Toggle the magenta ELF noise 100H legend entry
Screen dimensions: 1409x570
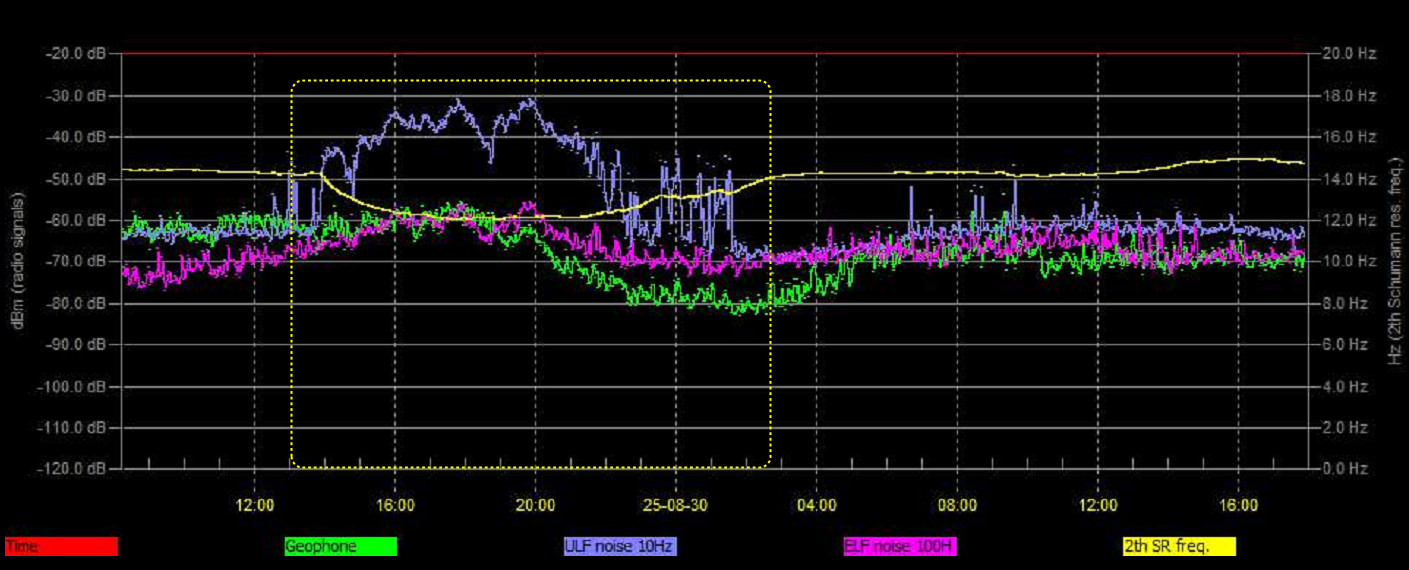click(900, 547)
